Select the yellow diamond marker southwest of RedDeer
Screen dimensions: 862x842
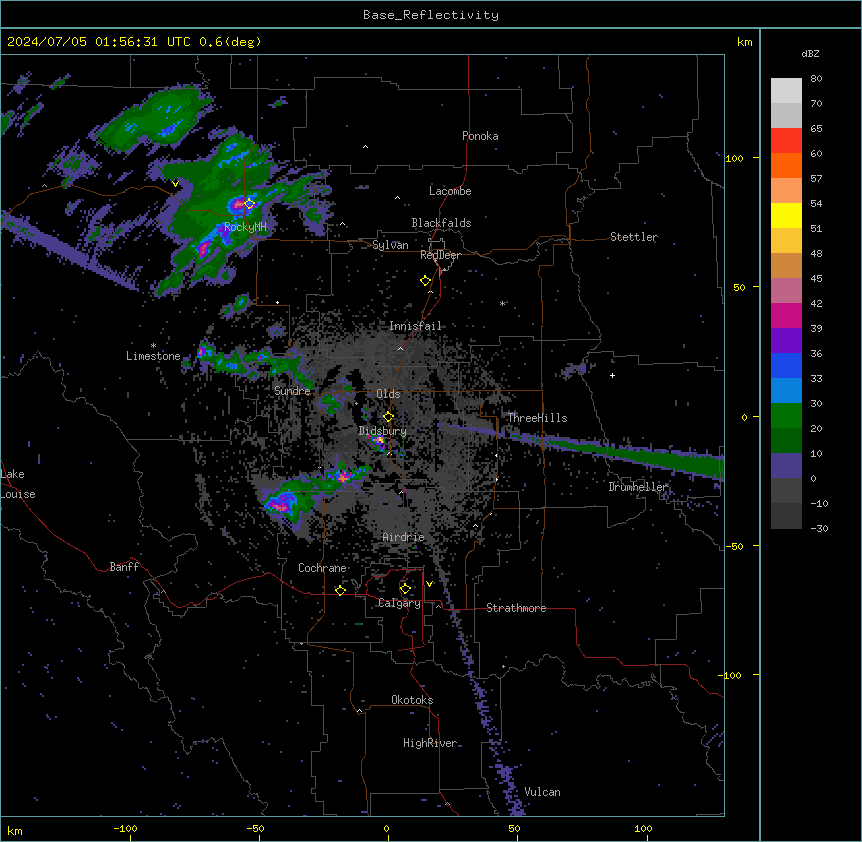coord(426,281)
